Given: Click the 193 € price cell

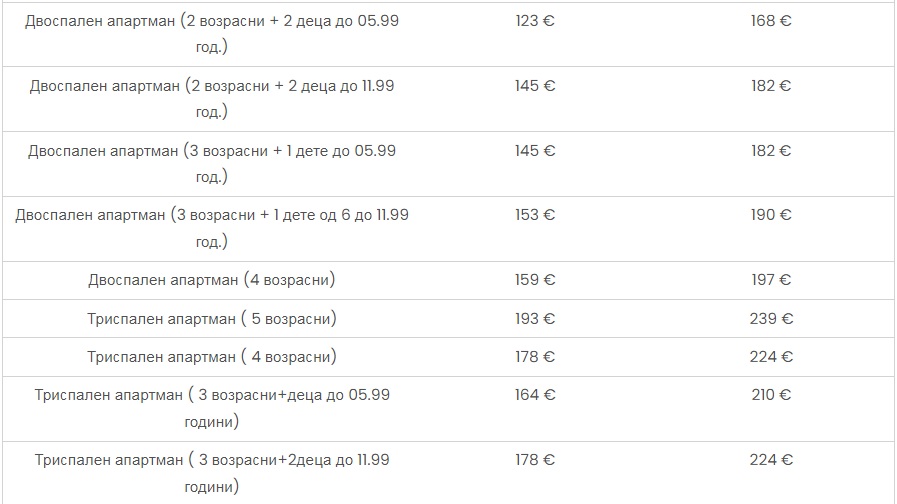Looking at the screenshot, I should point(534,319).
